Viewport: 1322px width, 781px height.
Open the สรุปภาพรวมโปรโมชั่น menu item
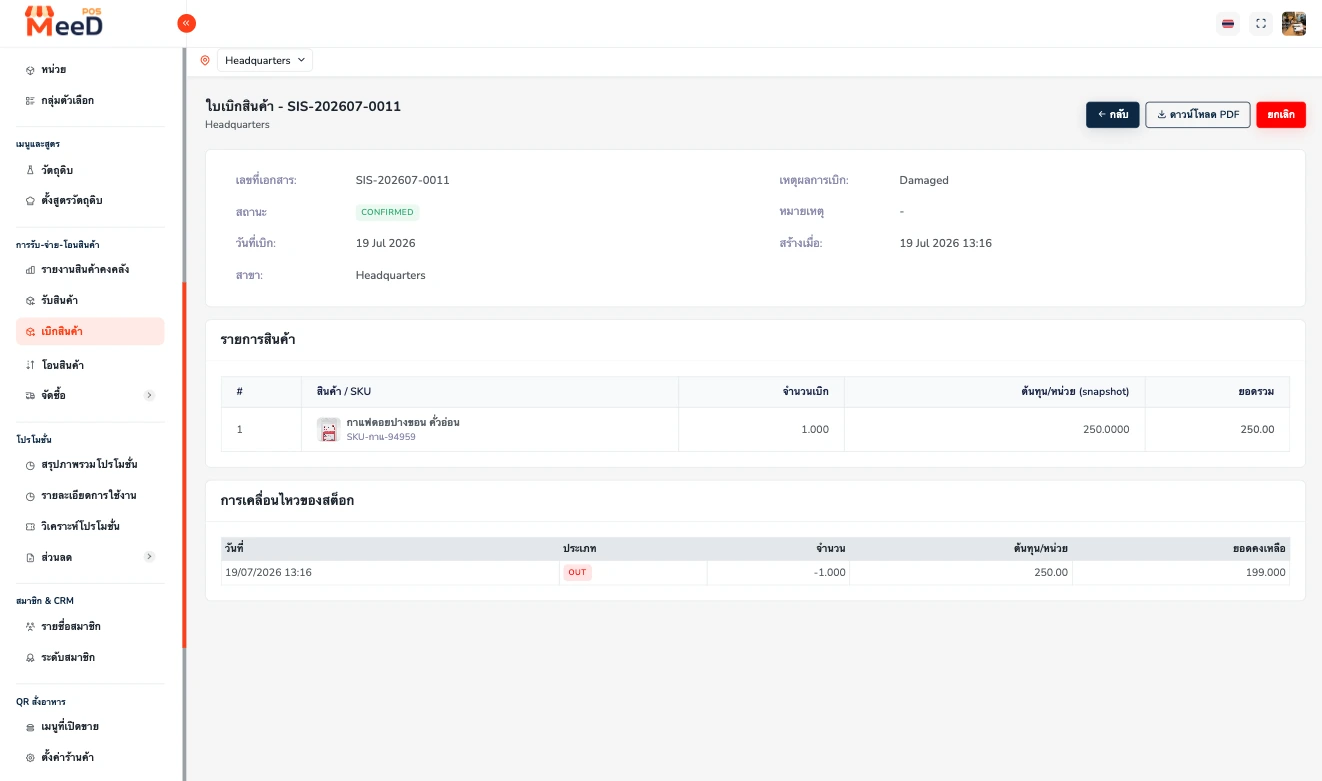pos(90,465)
